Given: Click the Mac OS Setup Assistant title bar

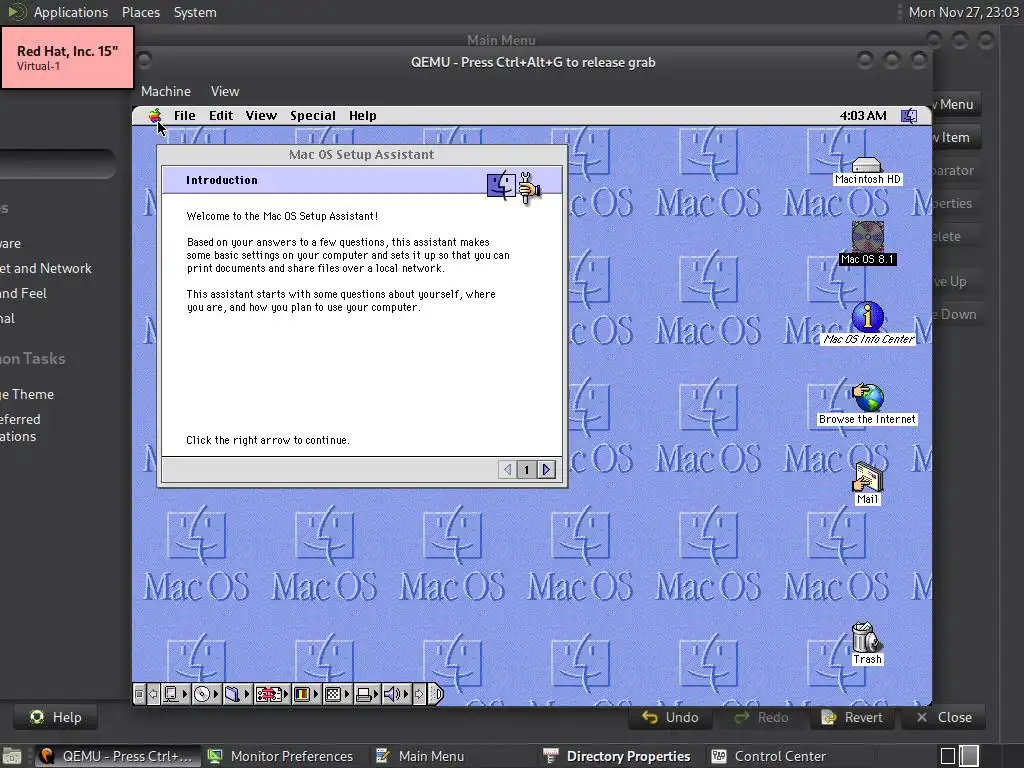Looking at the screenshot, I should point(362,155).
